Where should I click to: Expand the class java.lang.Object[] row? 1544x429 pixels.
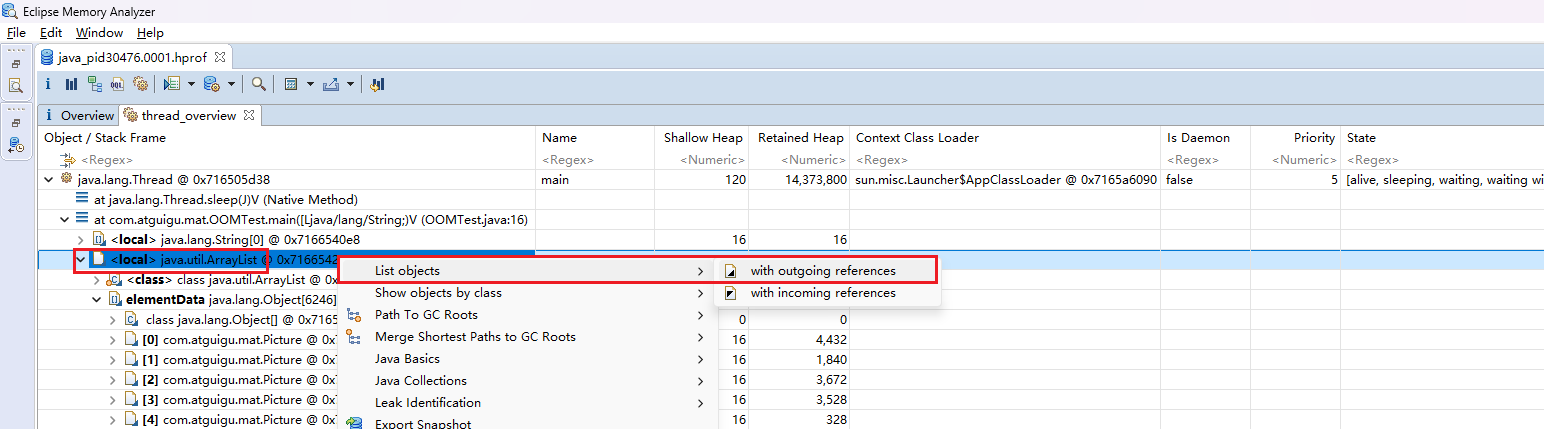[114, 319]
